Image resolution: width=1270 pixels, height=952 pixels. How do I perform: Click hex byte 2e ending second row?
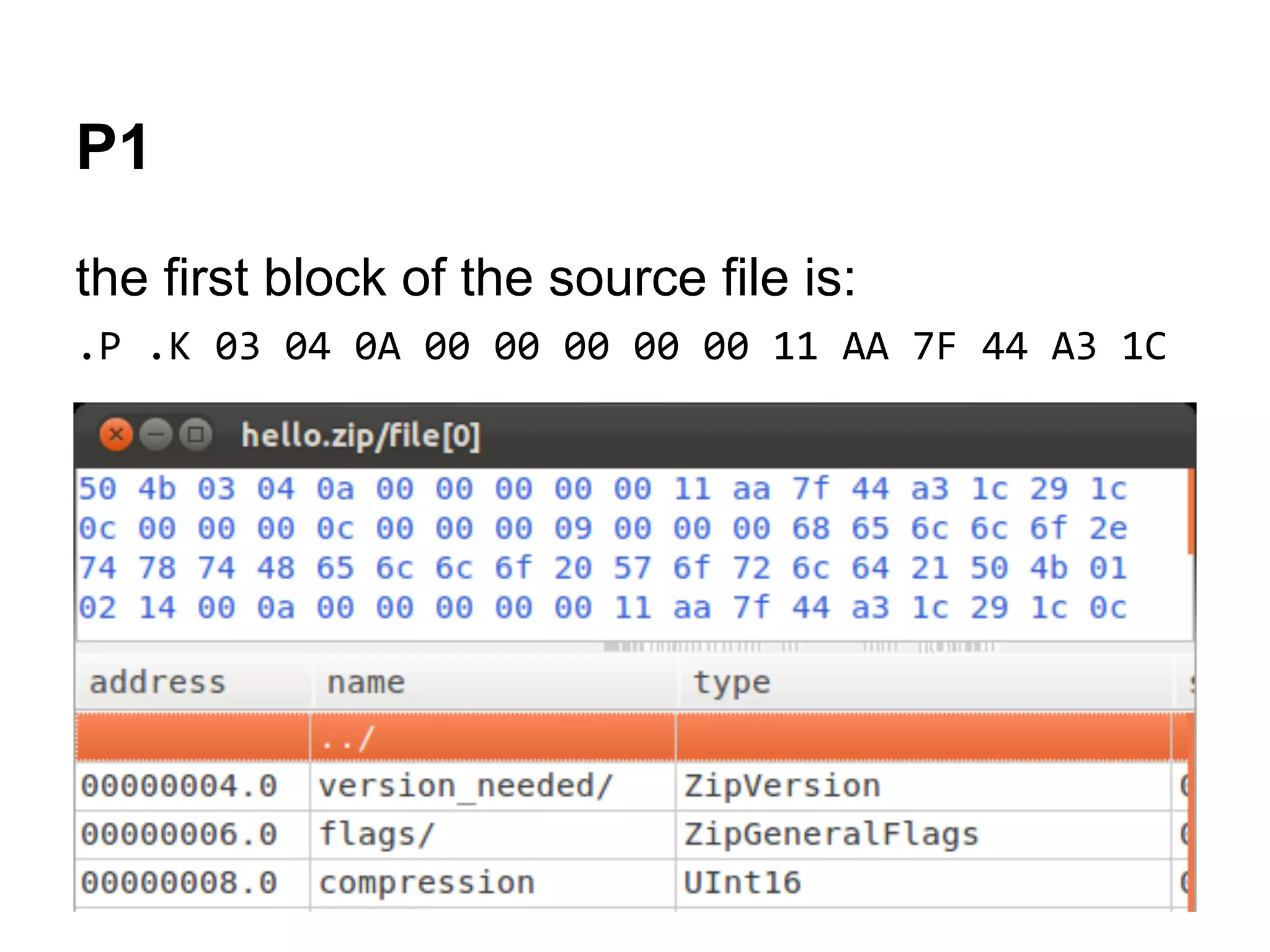tap(1108, 529)
